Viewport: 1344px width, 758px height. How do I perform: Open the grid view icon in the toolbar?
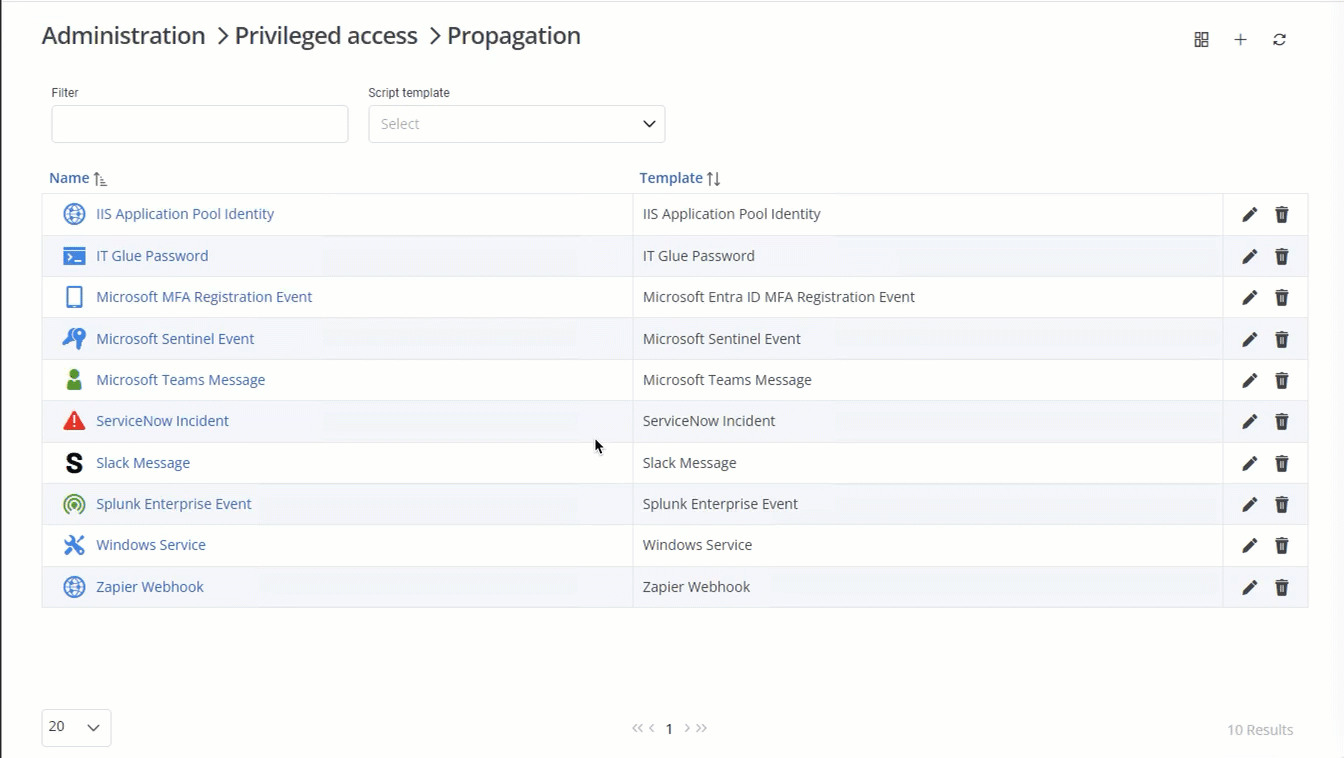tap(1201, 39)
